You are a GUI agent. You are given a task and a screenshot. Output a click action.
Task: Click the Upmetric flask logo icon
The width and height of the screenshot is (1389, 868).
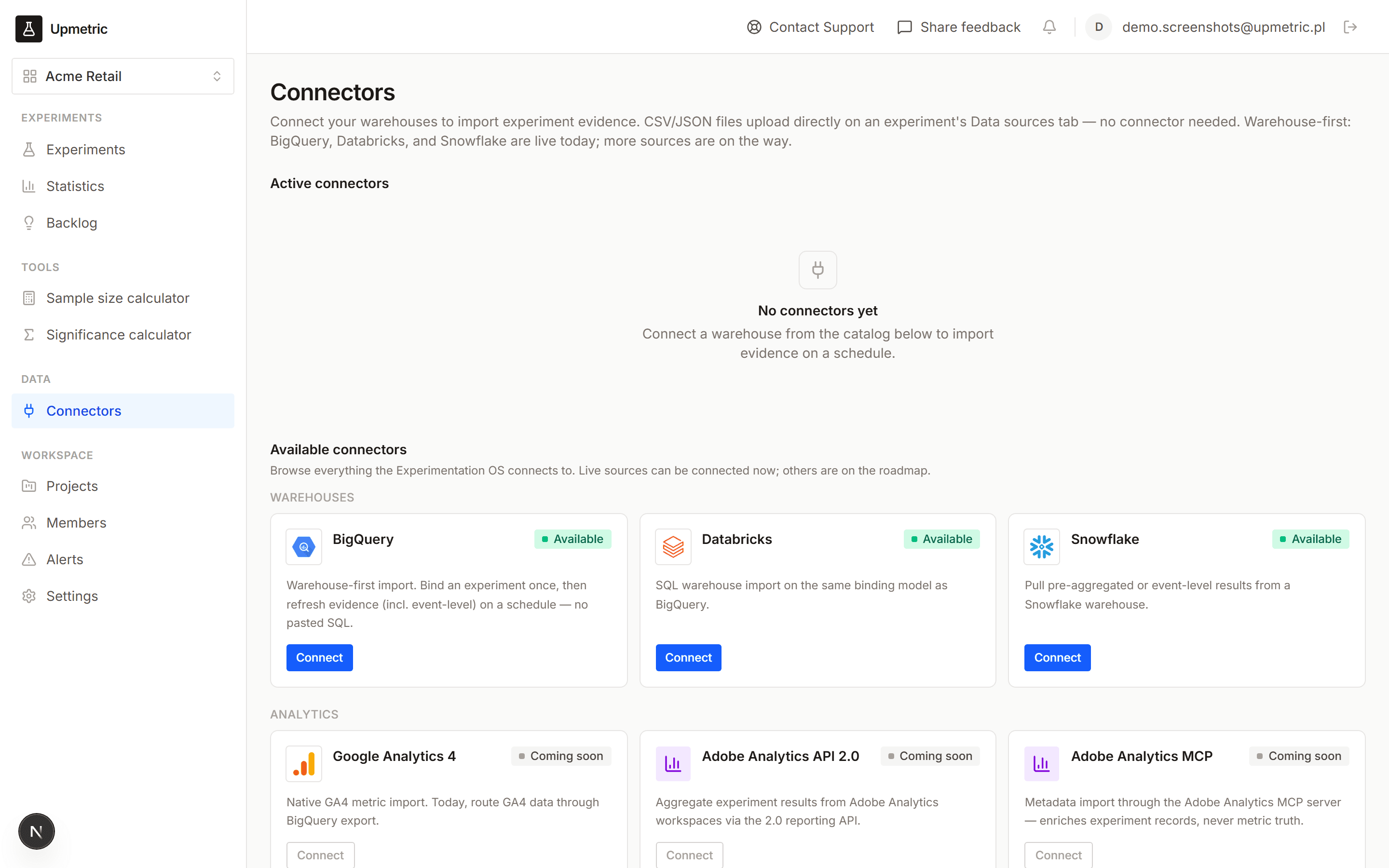(x=29, y=29)
